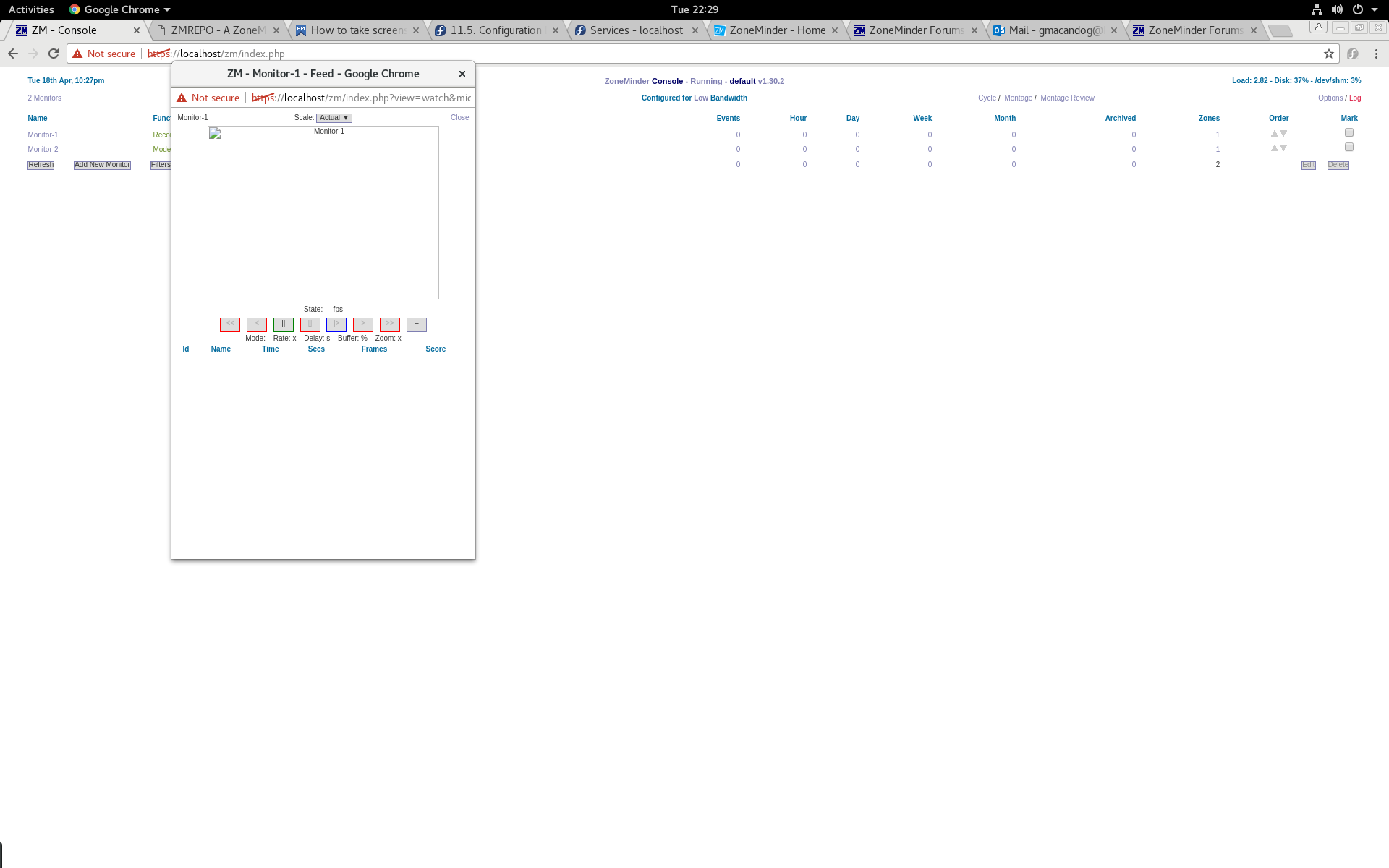Click the fast rewind << playback button
Viewport: 1389px width, 868px height.
230,325
